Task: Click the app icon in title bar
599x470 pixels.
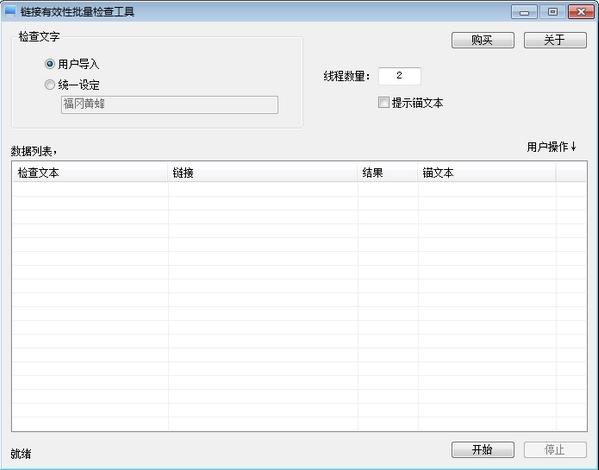Action: (x=10, y=11)
